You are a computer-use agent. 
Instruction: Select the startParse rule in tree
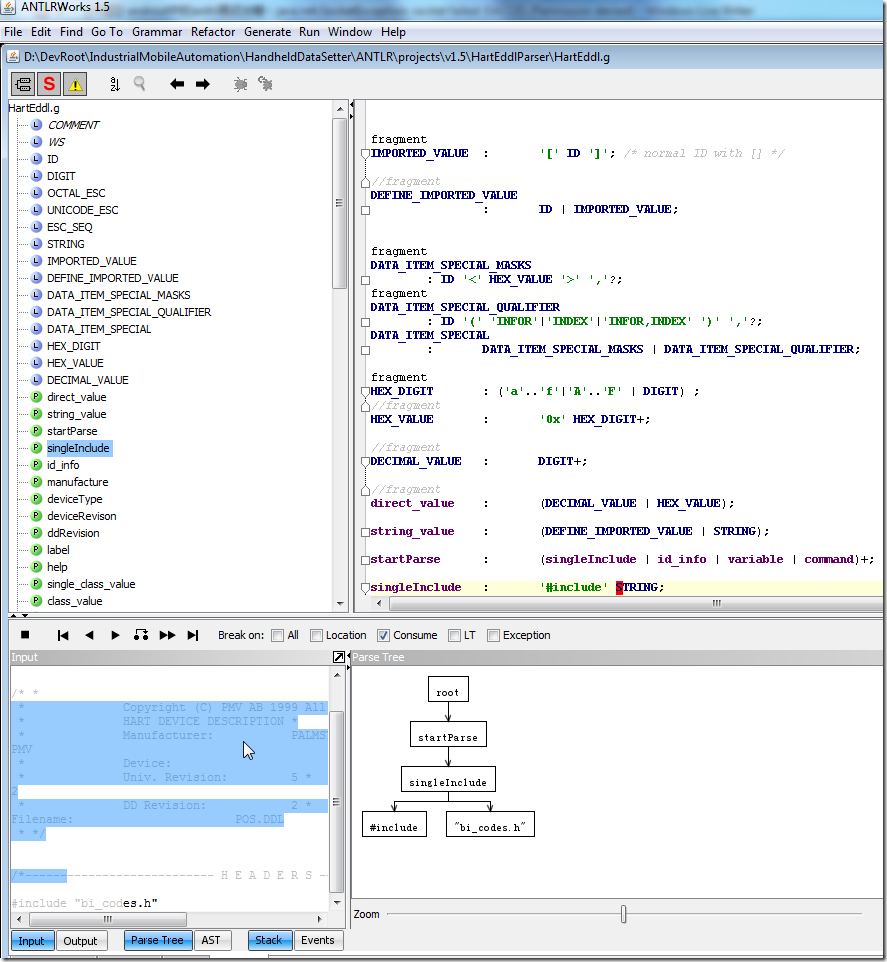[x=72, y=431]
